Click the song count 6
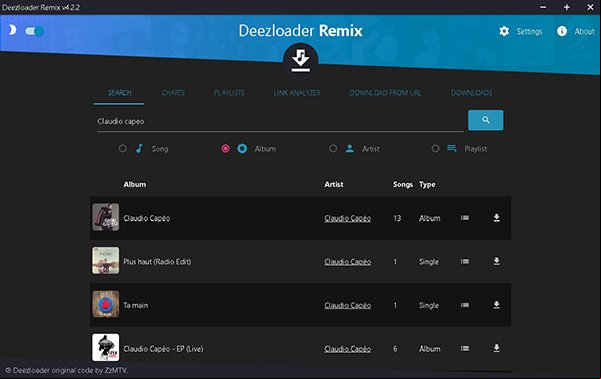Image resolution: width=601 pixels, height=379 pixels. coord(395,349)
